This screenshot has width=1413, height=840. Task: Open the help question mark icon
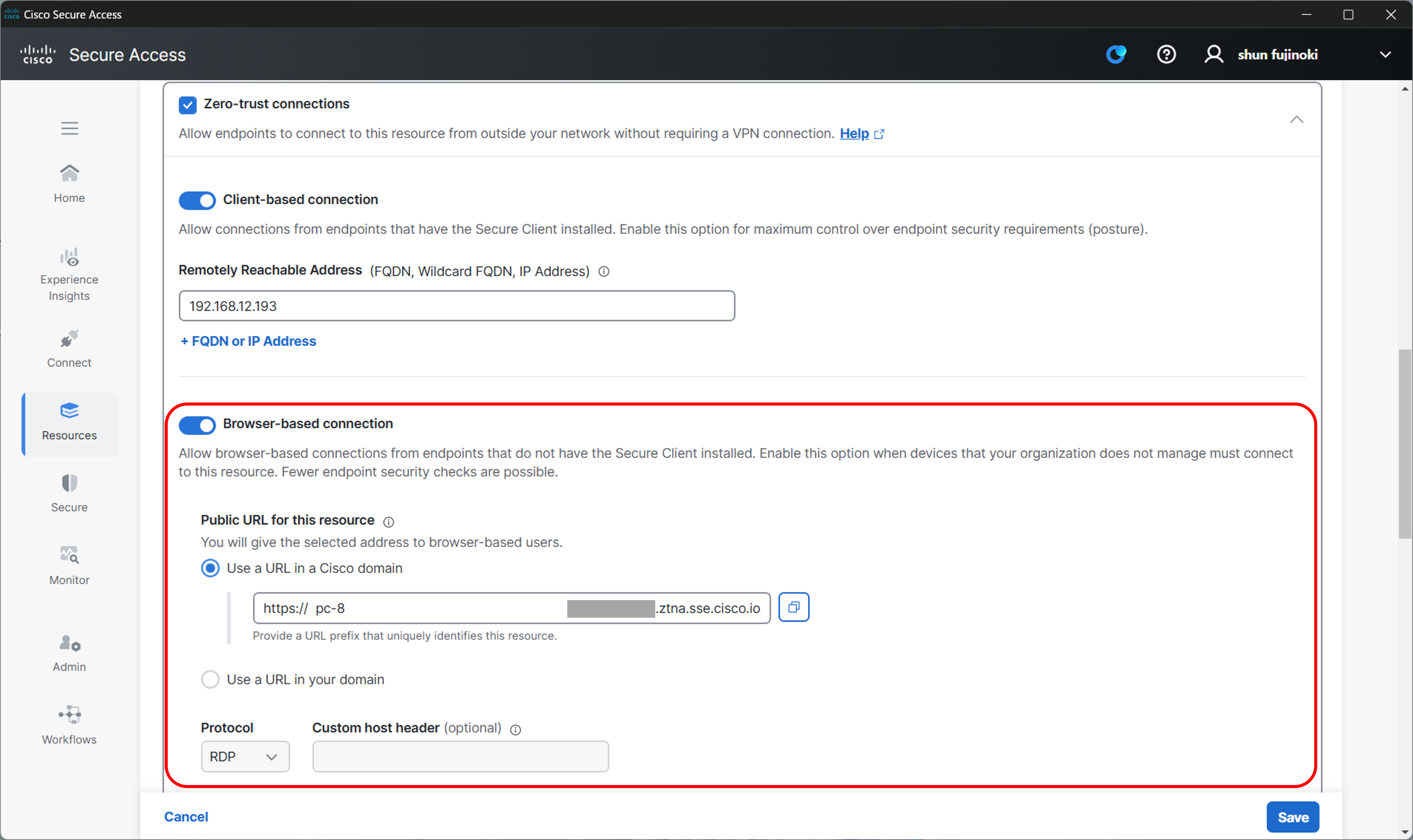pyautogui.click(x=1166, y=54)
